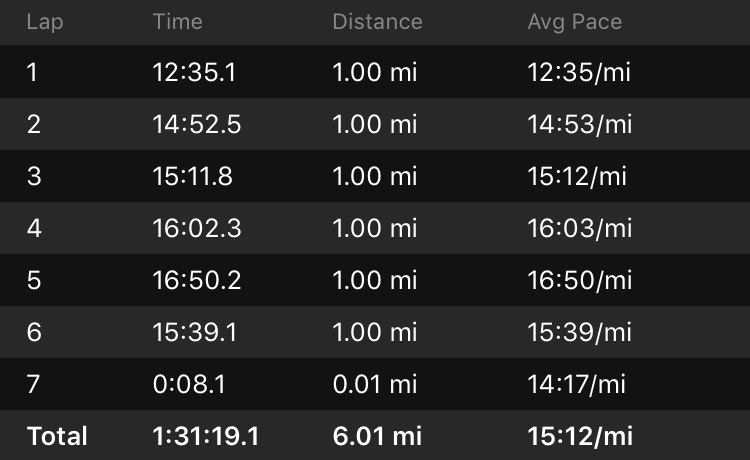Select lap 2 time 14:52.5
The height and width of the screenshot is (460, 750).
click(x=197, y=125)
